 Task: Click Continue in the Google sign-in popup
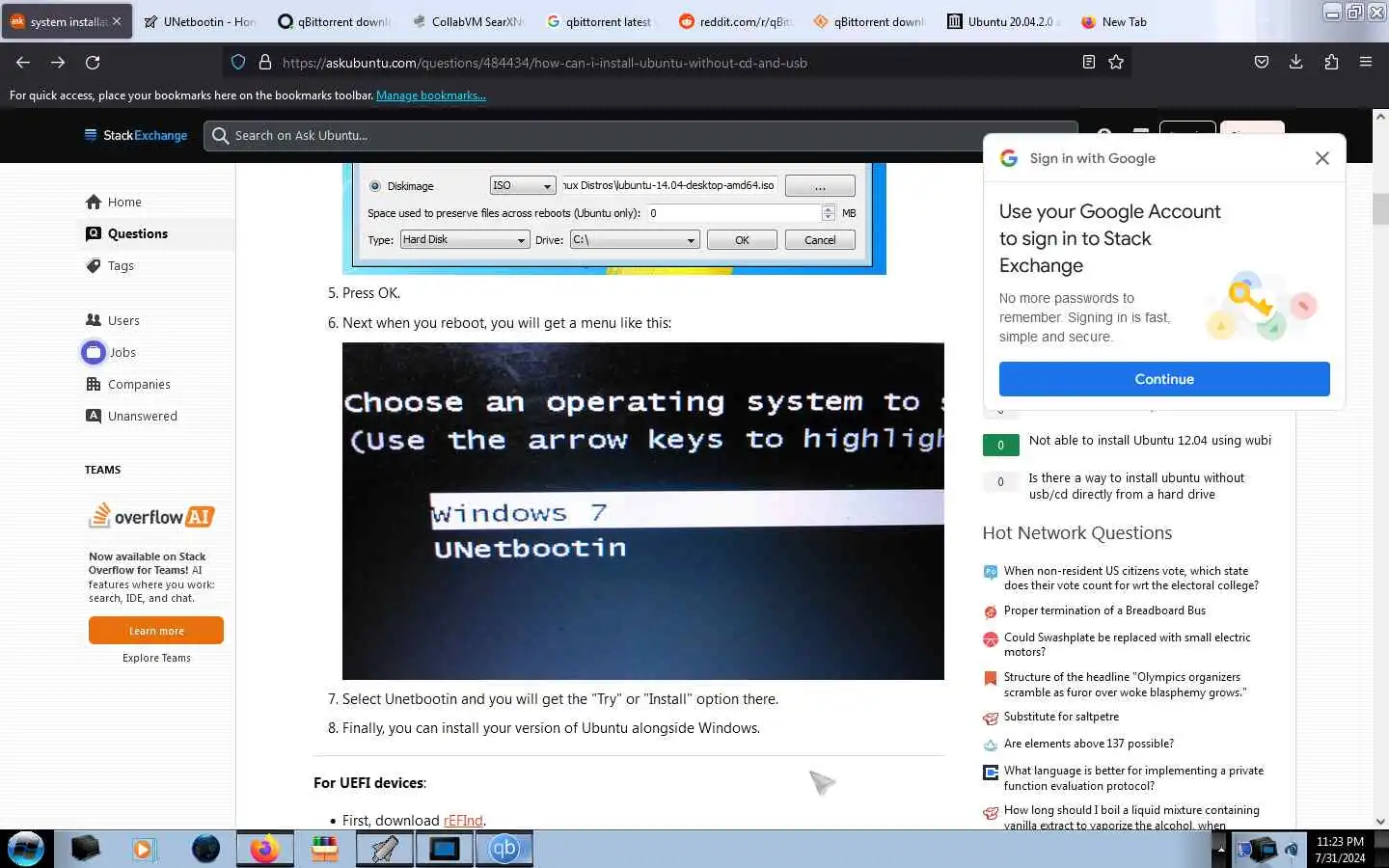(x=1164, y=379)
